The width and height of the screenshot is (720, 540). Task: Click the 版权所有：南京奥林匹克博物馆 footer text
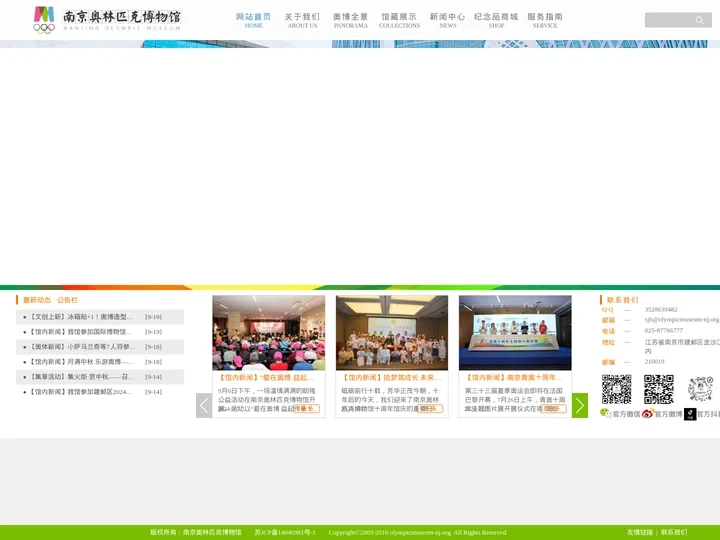click(x=196, y=532)
